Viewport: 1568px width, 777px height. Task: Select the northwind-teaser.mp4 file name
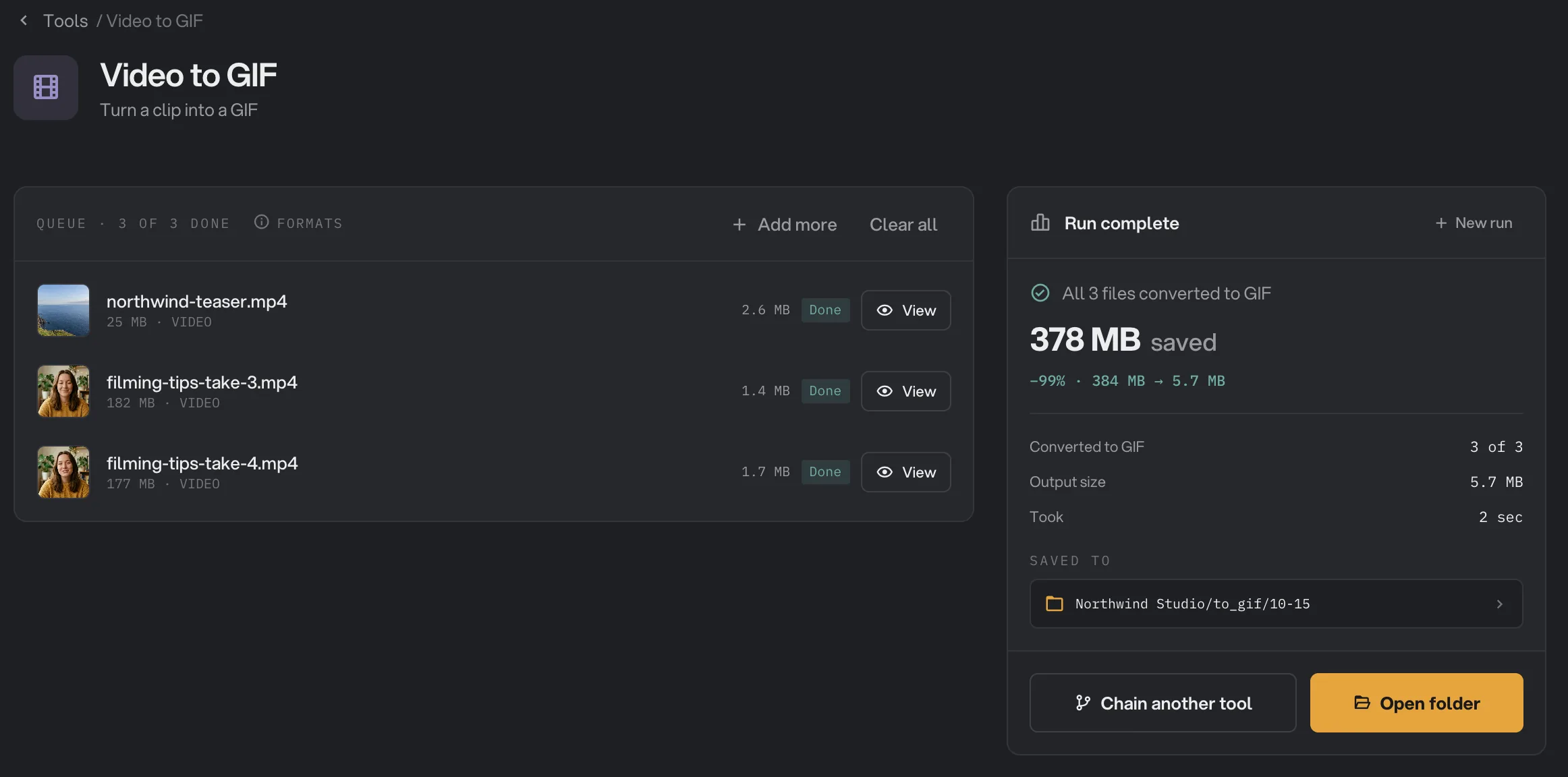(x=197, y=301)
